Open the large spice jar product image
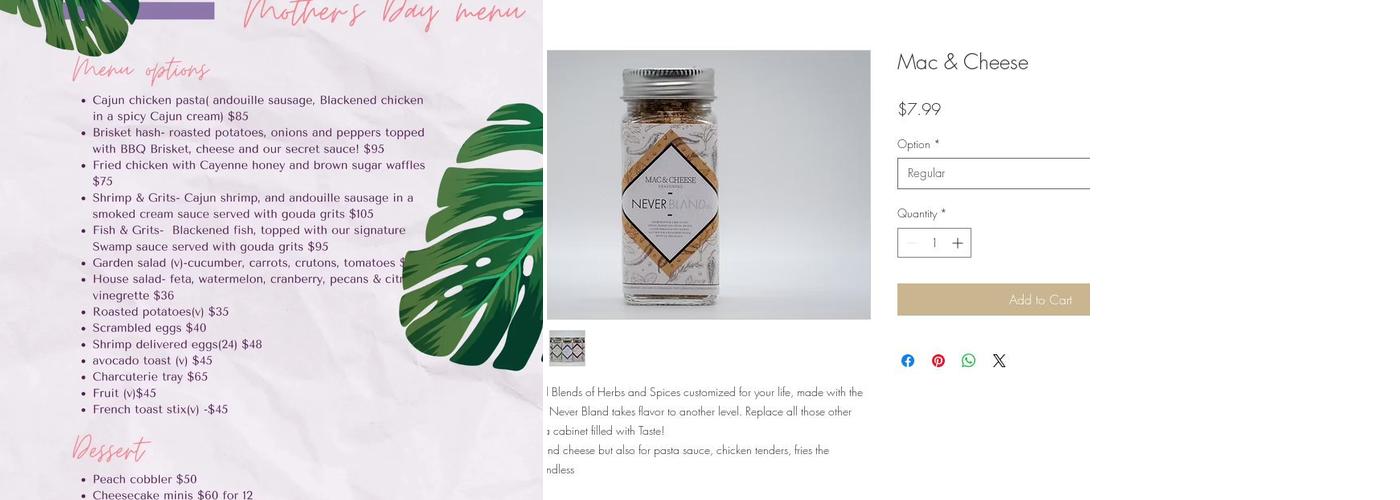 tap(708, 185)
